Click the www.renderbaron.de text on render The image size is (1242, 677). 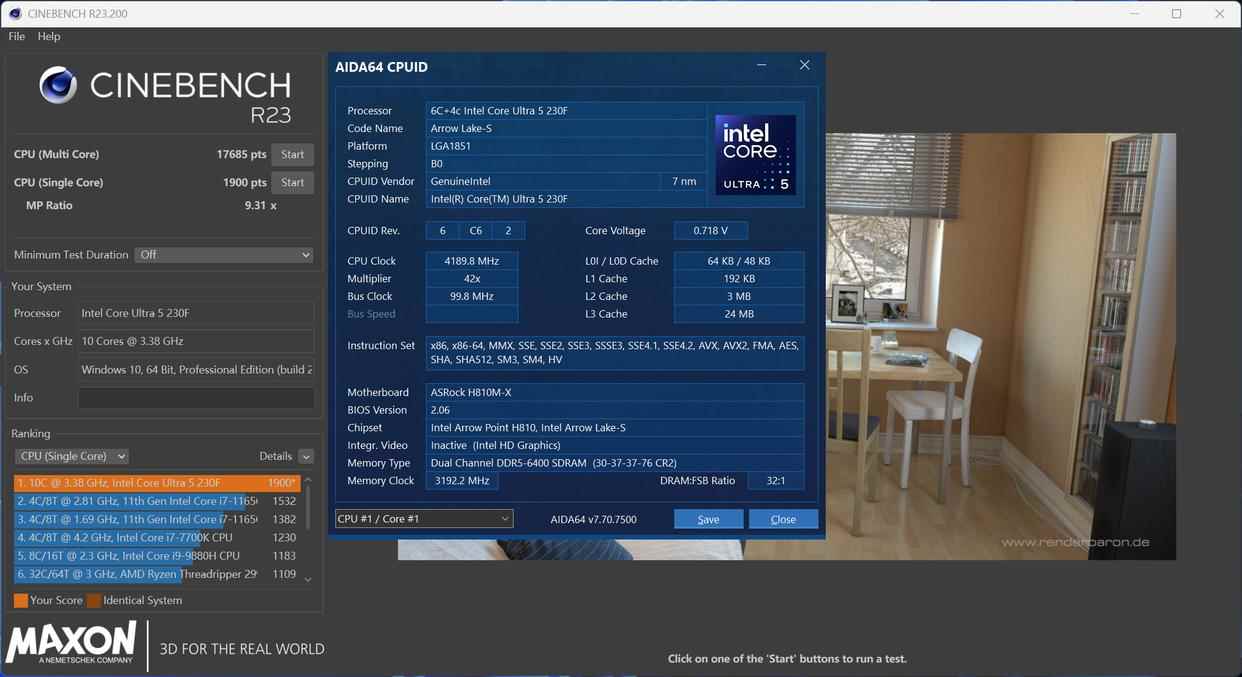pos(1075,542)
